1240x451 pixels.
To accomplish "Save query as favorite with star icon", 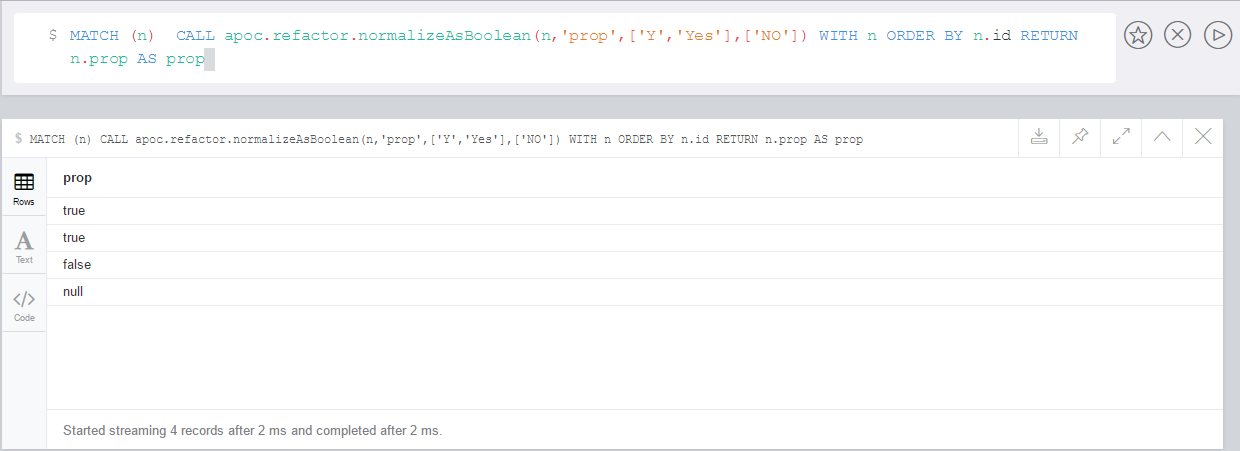I will (x=1138, y=36).
